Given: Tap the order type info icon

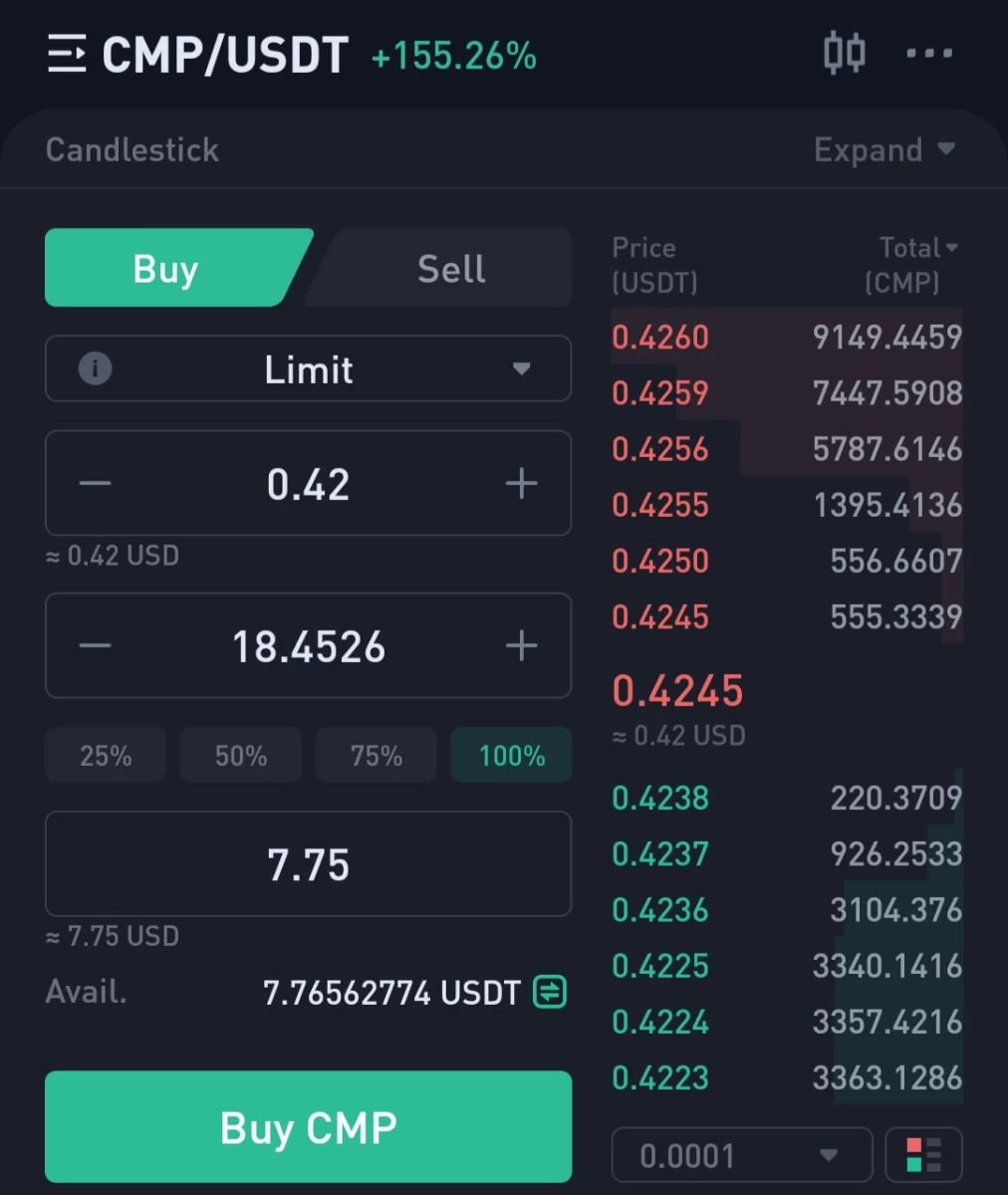Looking at the screenshot, I should click(95, 368).
